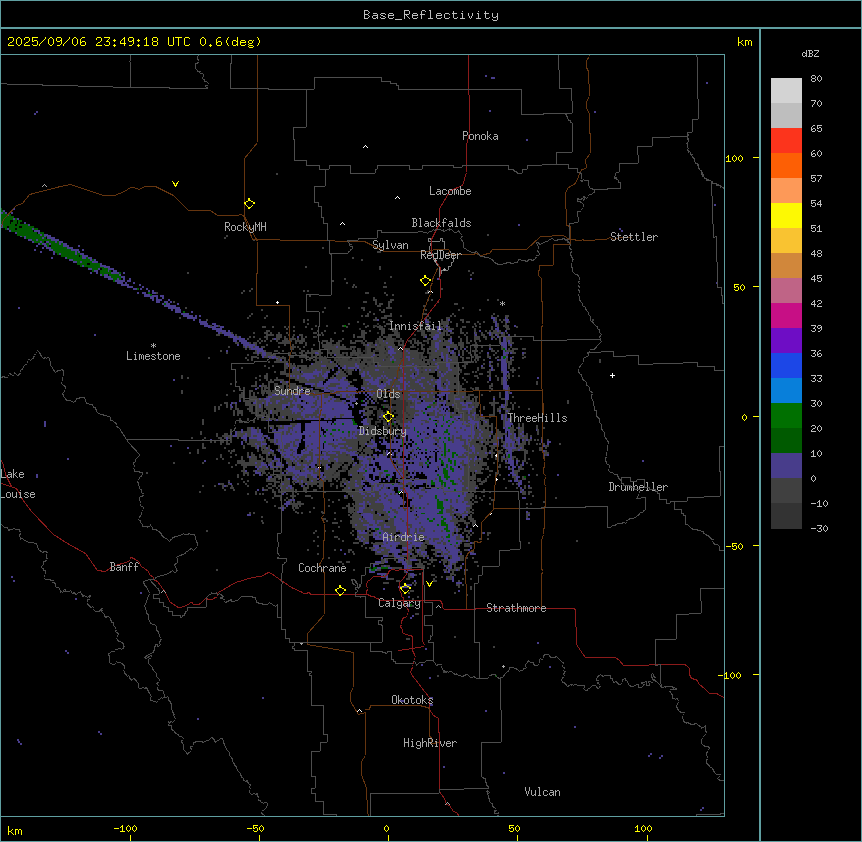Click the purple 39 dBZ legend swatch

click(786, 341)
